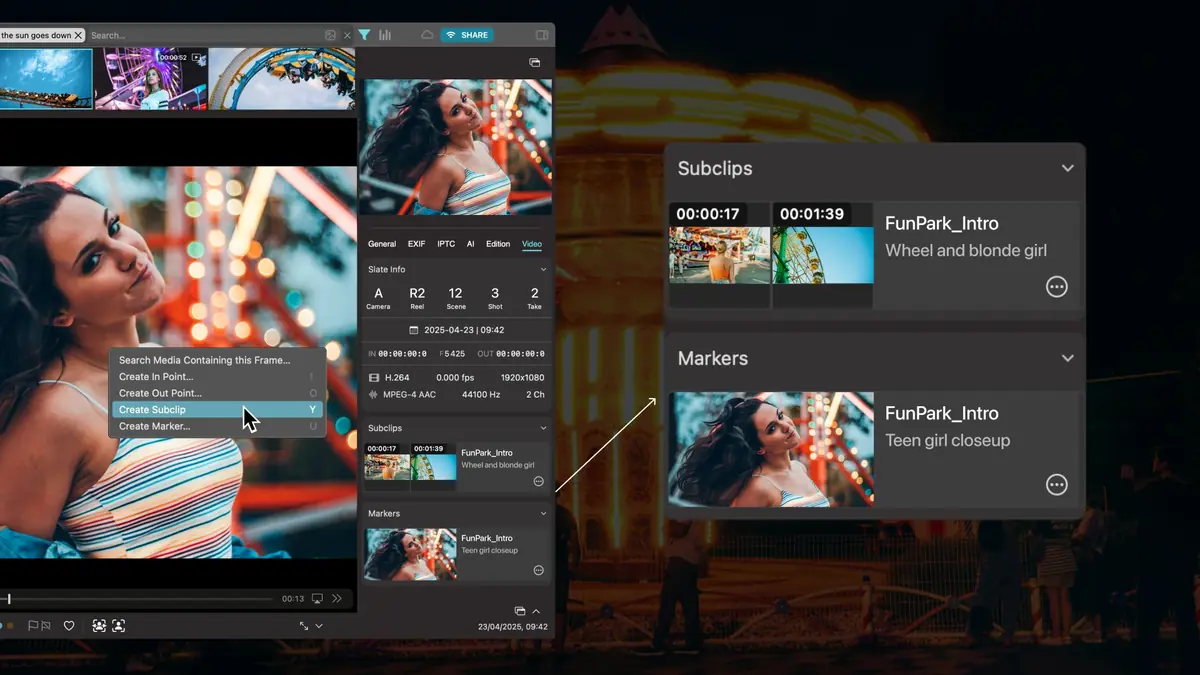The height and width of the screenshot is (675, 1200).
Task: Click the AirPlay display icon next to 00:13
Action: pos(317,597)
